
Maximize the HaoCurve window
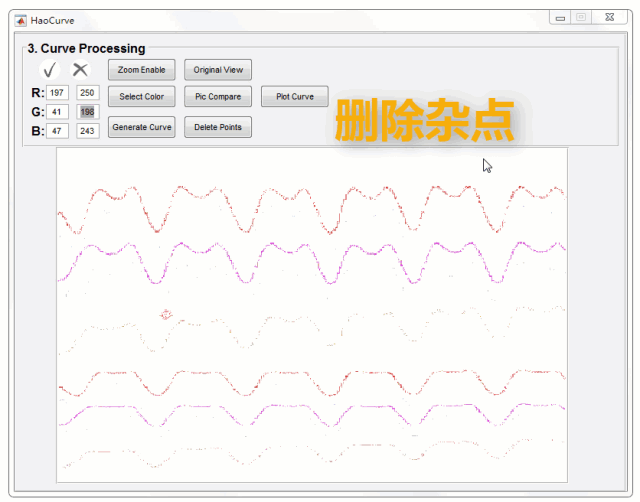581,18
